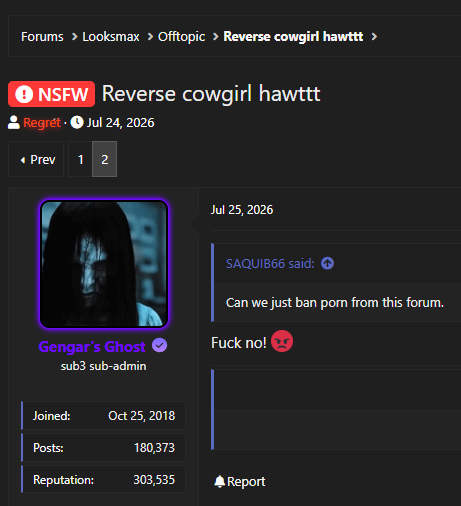Screen dimensions: 461x506
Task: Click the verified checkmark badge icon
Action: [x=160, y=345]
